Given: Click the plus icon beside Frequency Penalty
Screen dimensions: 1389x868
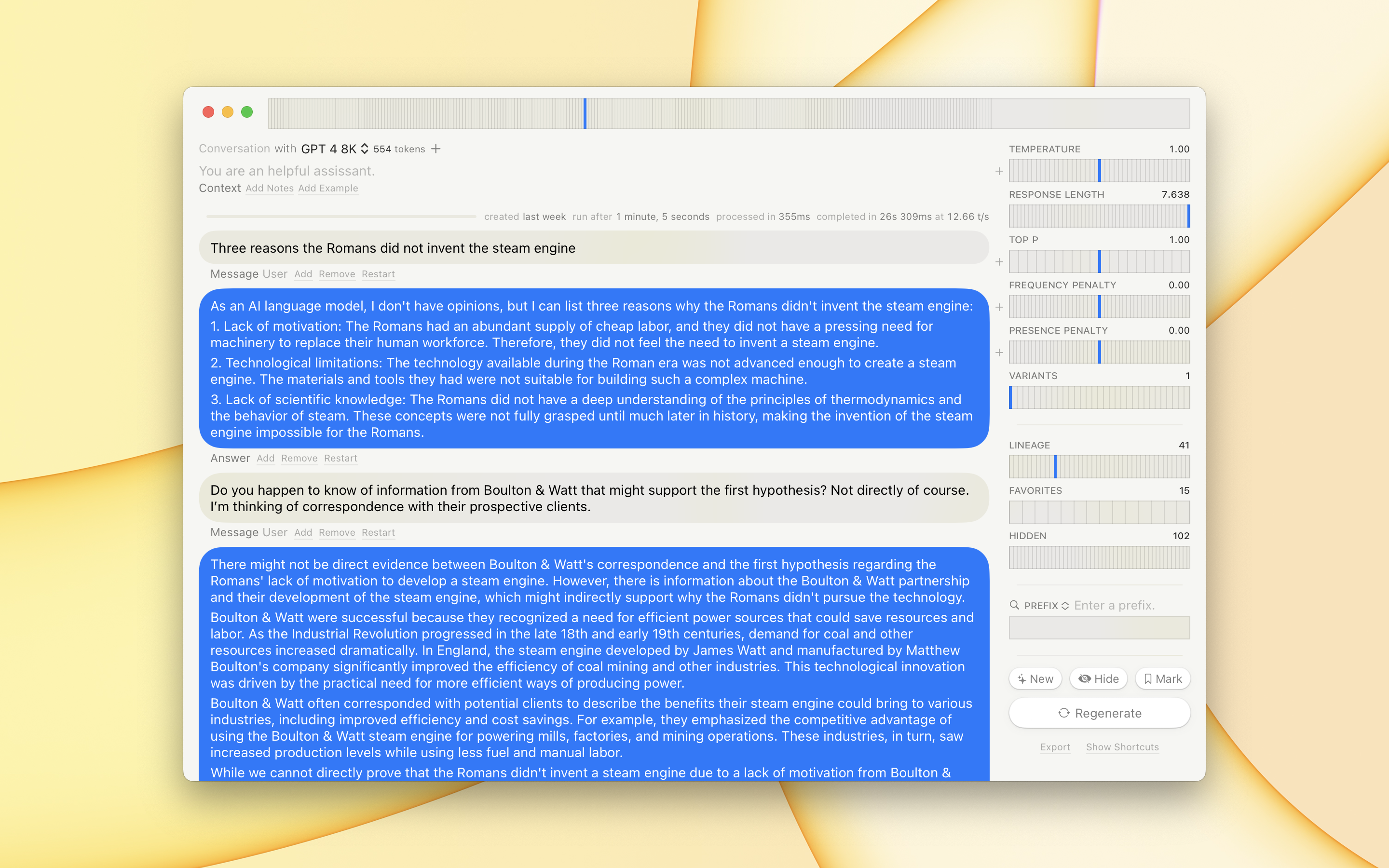Looking at the screenshot, I should point(999,307).
